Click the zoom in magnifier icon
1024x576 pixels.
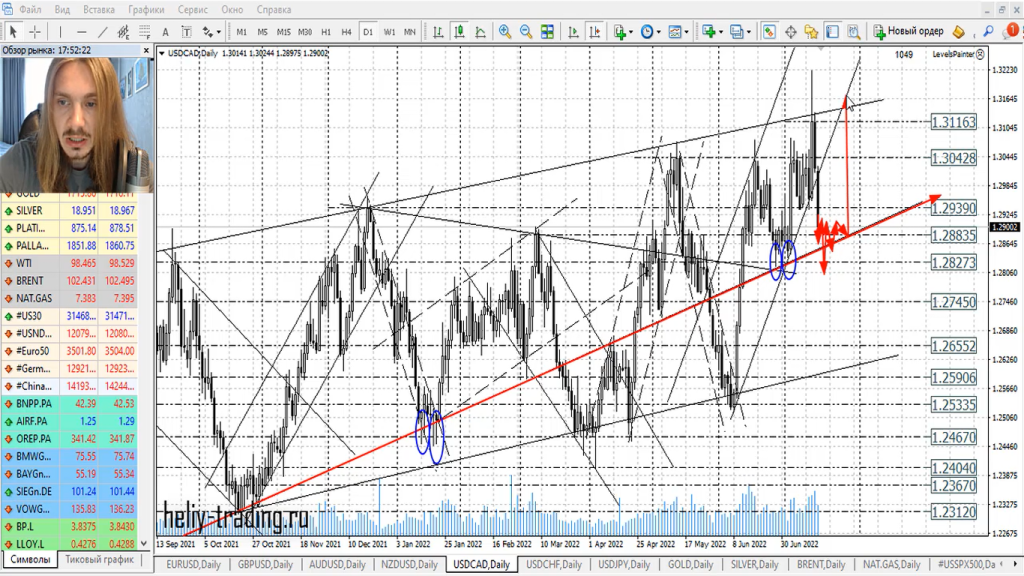pyautogui.click(x=505, y=32)
